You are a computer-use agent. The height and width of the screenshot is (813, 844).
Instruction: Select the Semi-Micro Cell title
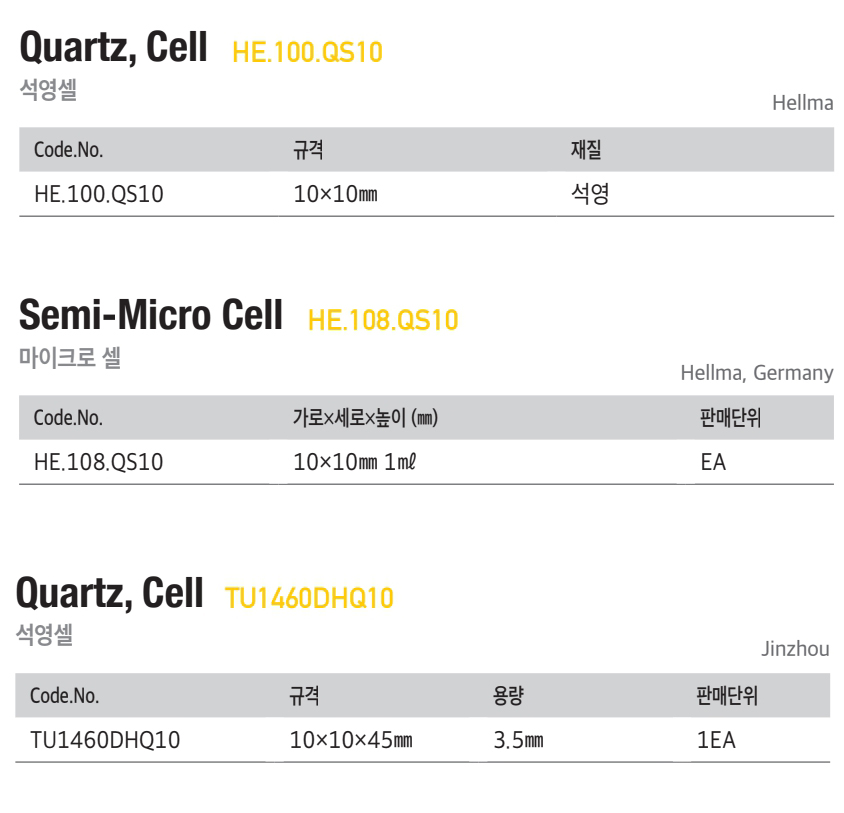point(151,314)
